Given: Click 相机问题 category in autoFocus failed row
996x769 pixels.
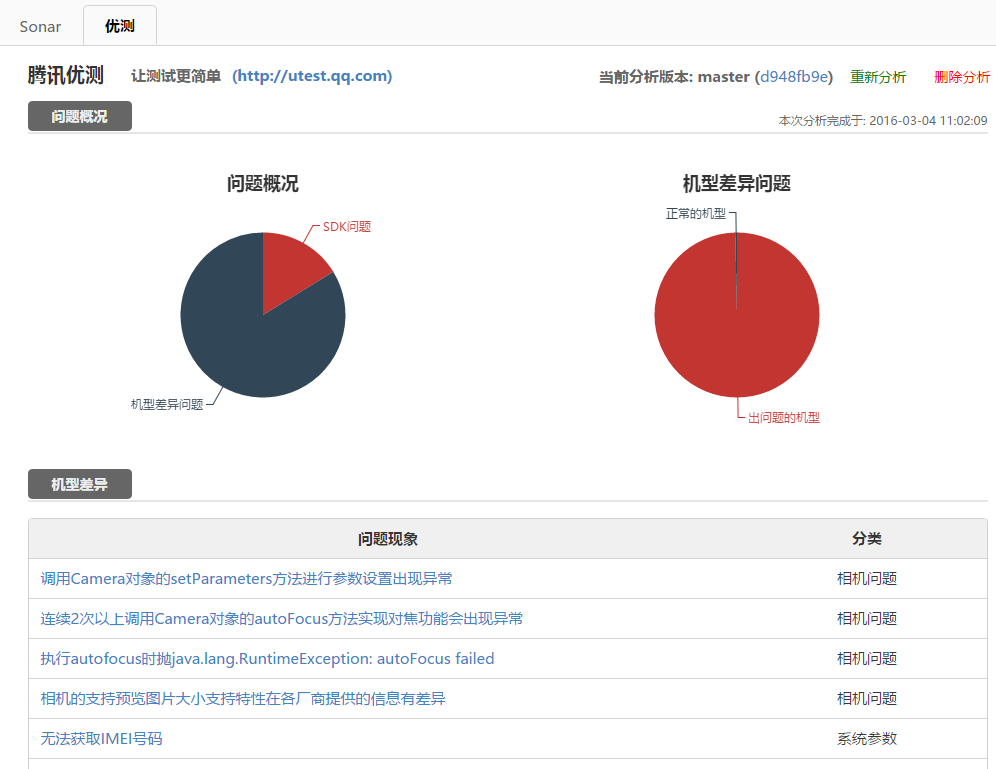Looking at the screenshot, I should click(x=867, y=659).
